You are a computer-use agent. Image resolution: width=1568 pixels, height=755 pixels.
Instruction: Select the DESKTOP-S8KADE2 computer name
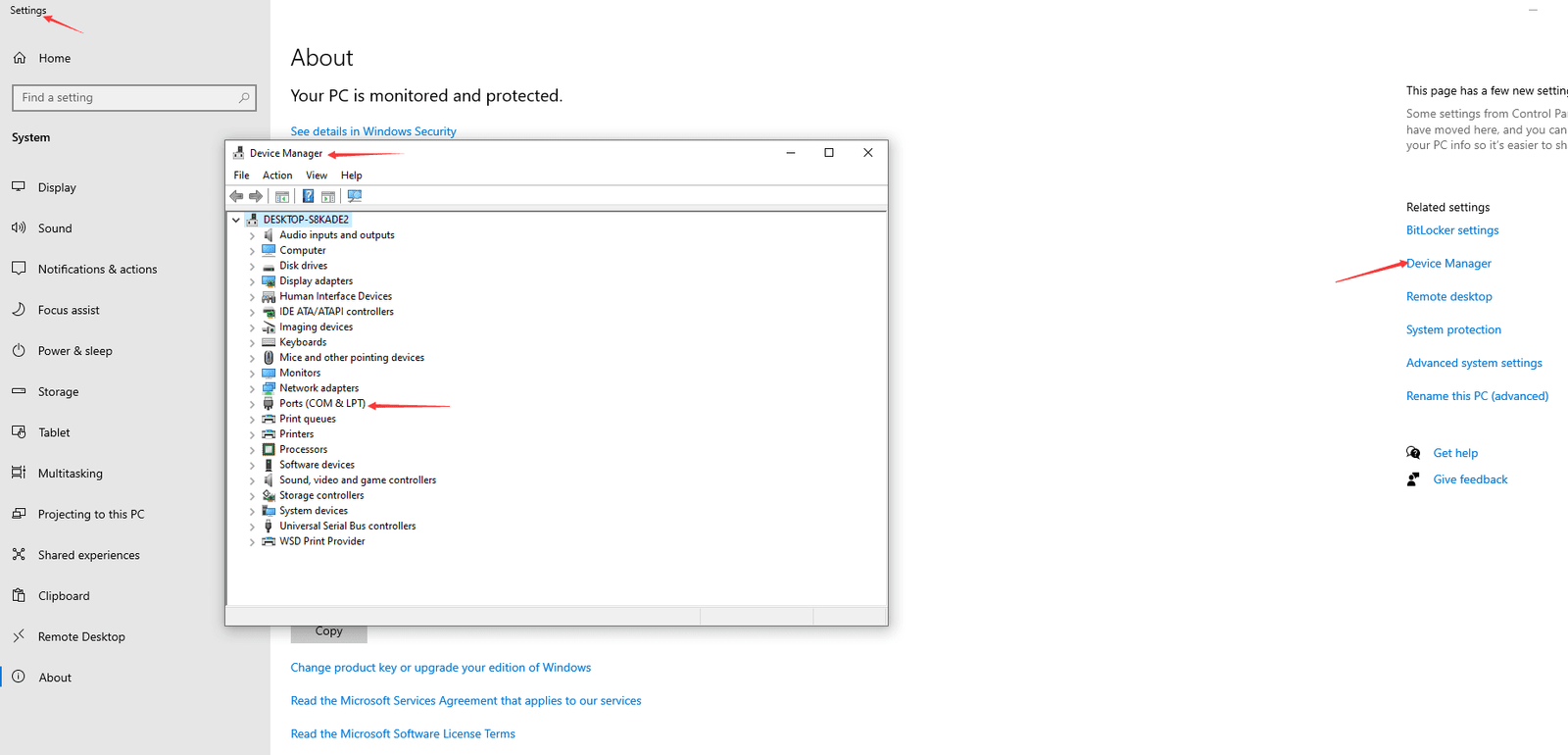pos(306,220)
